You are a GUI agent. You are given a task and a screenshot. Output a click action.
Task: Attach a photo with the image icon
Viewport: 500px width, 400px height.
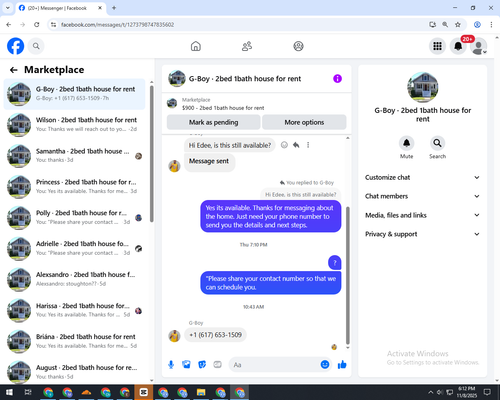[186, 365]
